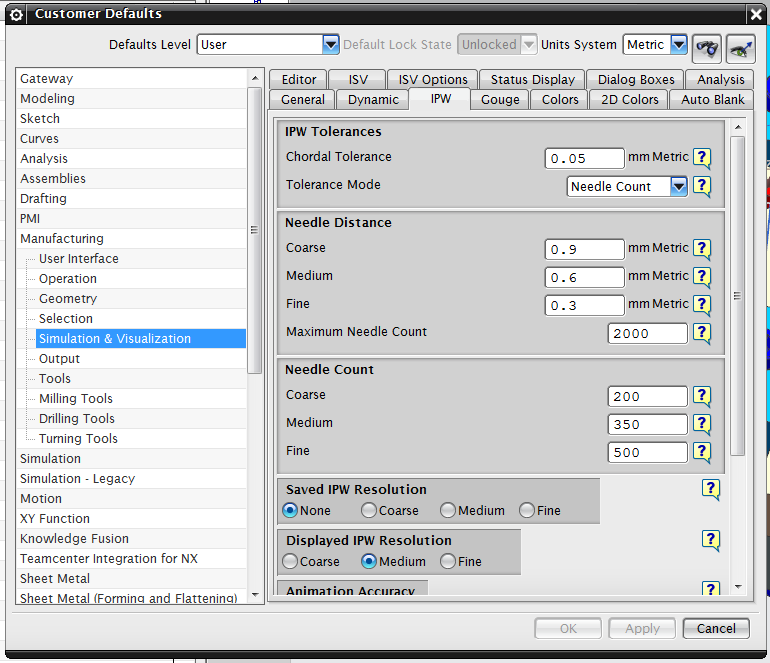Open help for Displayed IPW Resolution

click(711, 540)
